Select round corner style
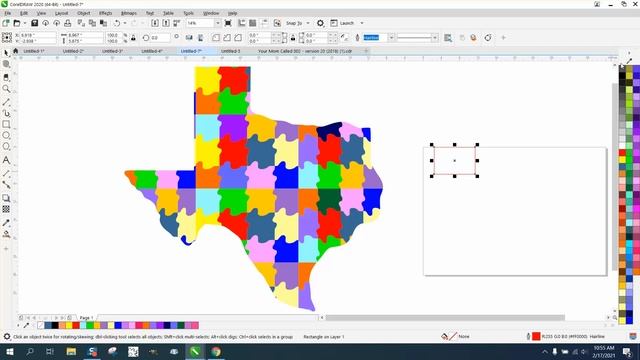640x360 pixels. coord(216,38)
